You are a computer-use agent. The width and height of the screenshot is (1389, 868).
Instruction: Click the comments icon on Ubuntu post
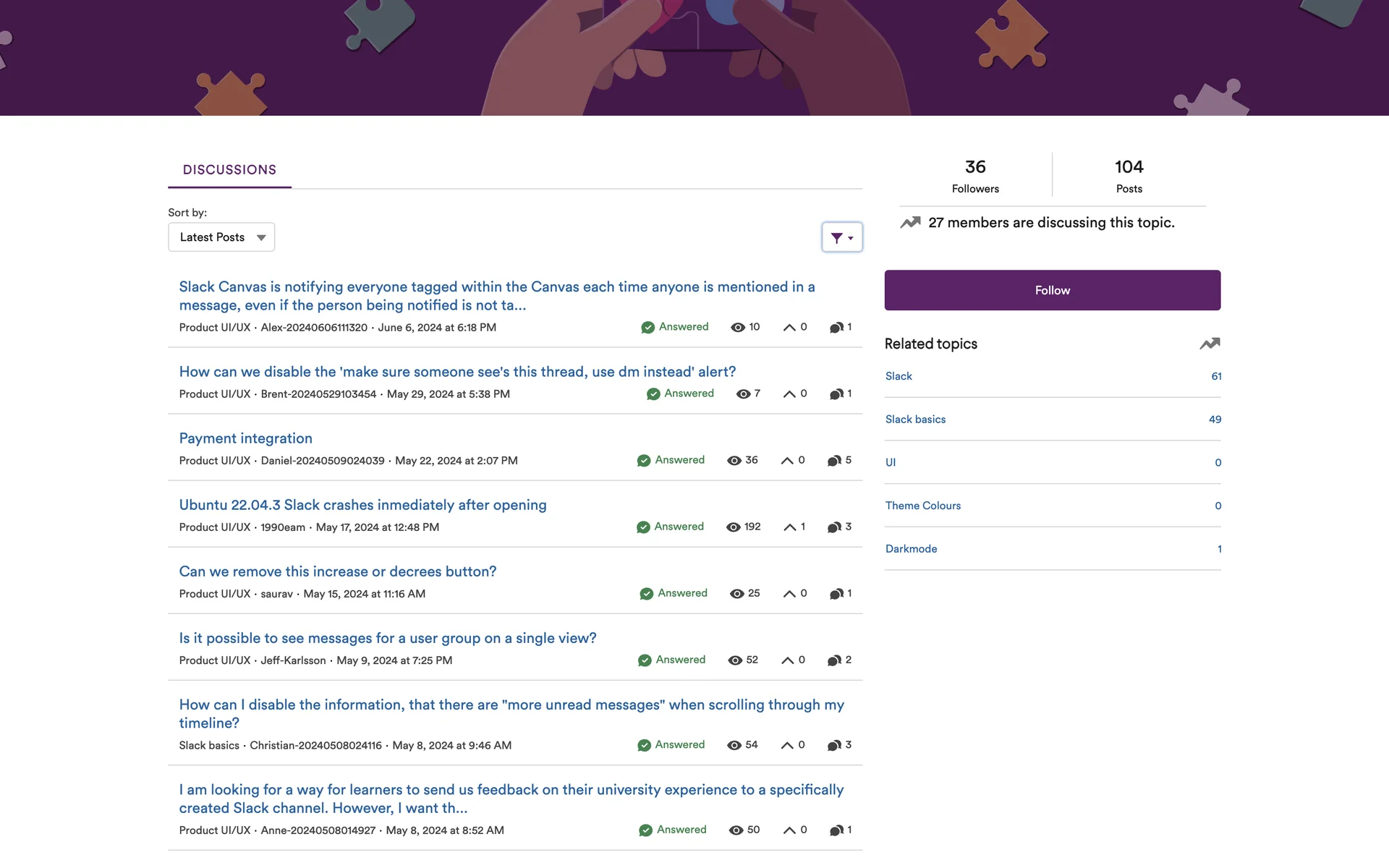tap(833, 527)
